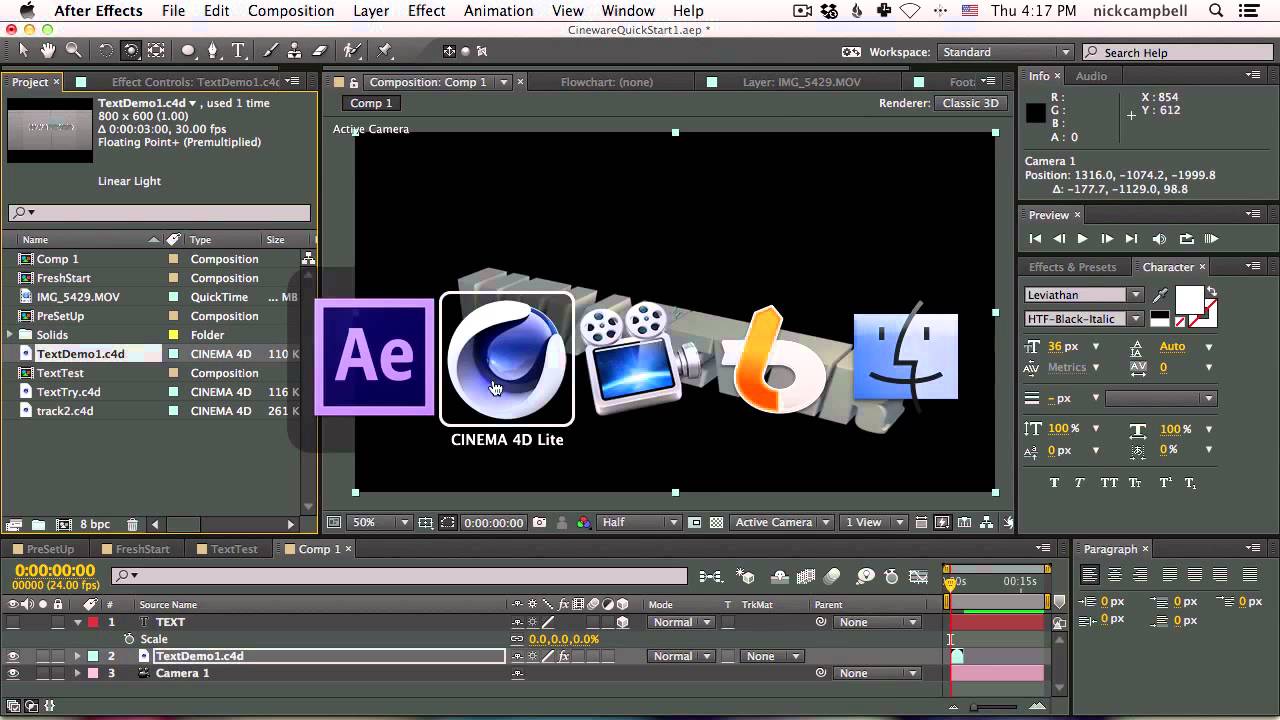Play the preview

pos(1082,239)
